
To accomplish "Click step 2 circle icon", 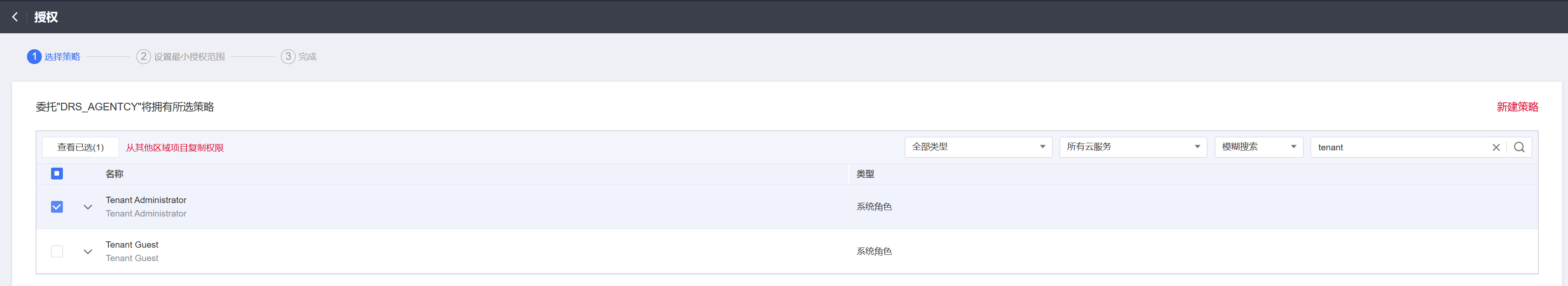I will tap(143, 56).
